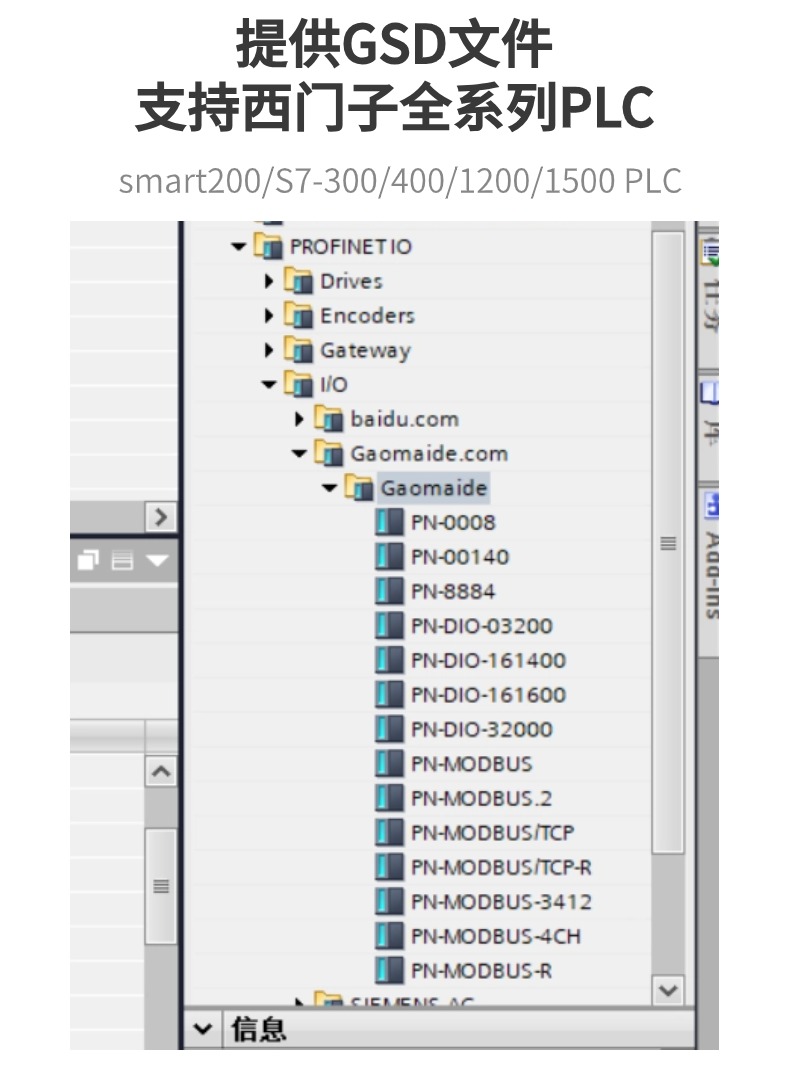Click the left panel vertical scrollbar thumb
Viewport: 790px width, 1086px height.
pyautogui.click(x=161, y=887)
